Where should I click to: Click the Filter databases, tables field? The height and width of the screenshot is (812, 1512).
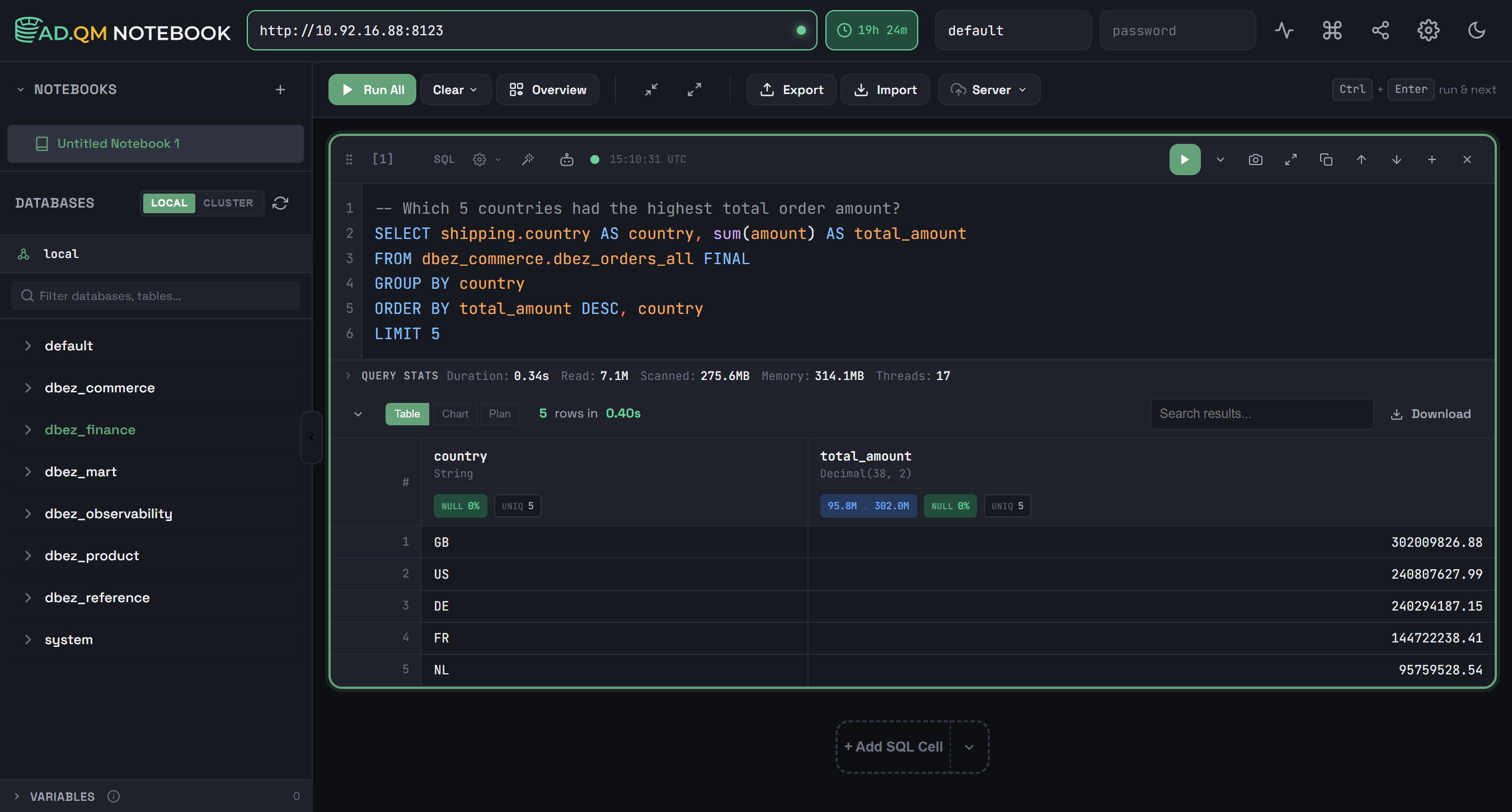click(x=156, y=296)
